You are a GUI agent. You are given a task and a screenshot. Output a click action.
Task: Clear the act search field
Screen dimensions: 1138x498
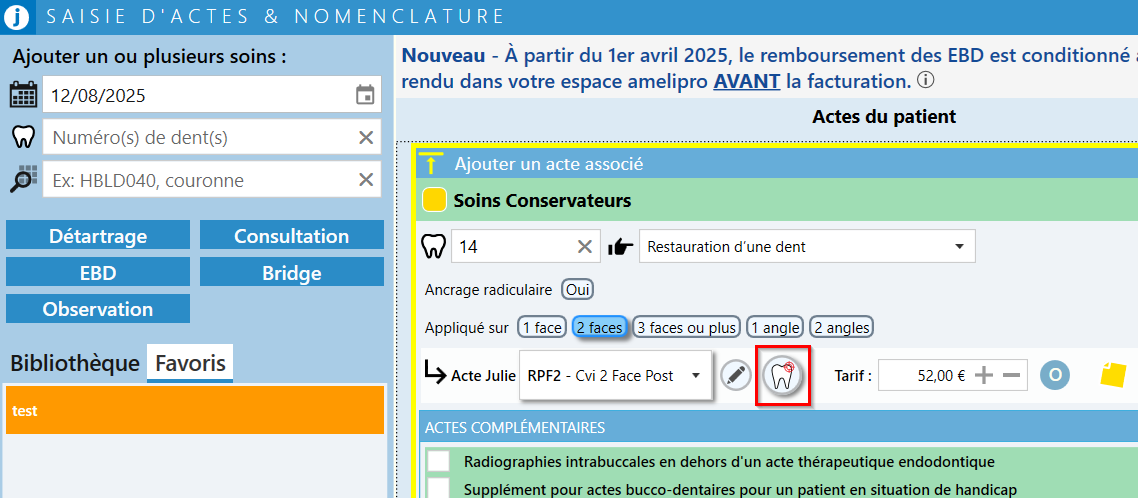tap(366, 180)
